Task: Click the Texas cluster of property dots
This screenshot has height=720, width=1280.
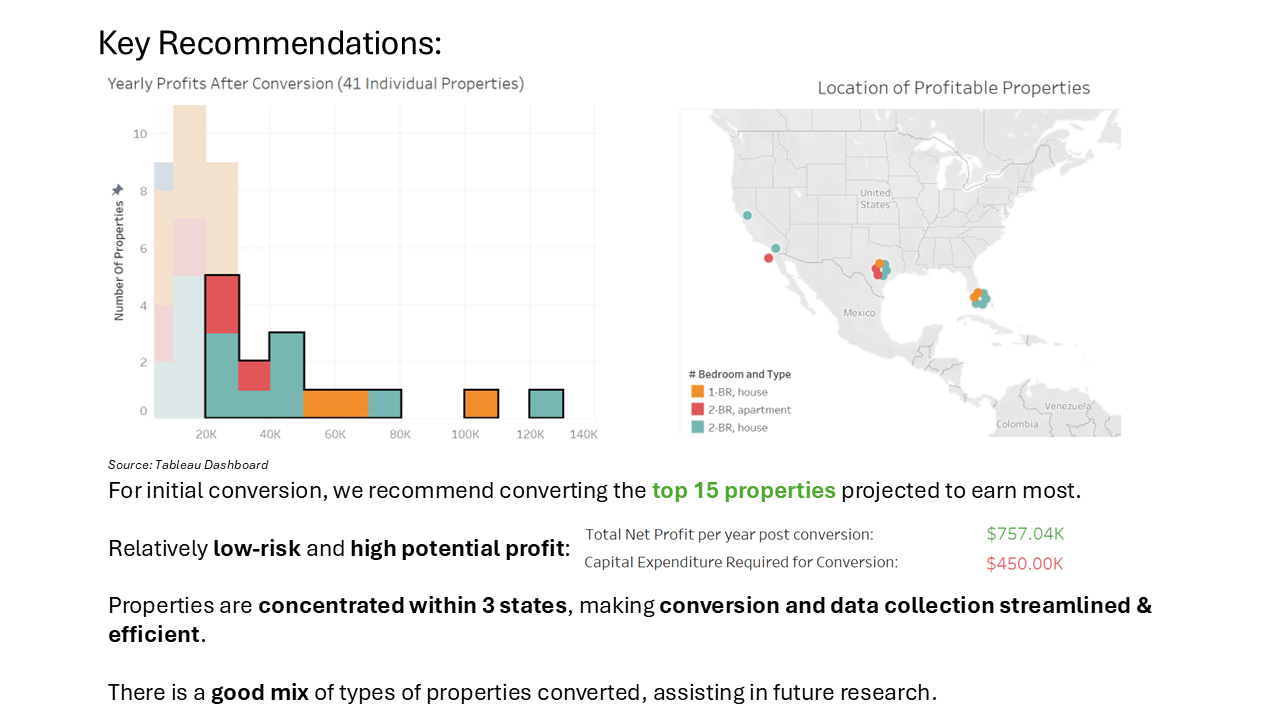Action: point(881,270)
